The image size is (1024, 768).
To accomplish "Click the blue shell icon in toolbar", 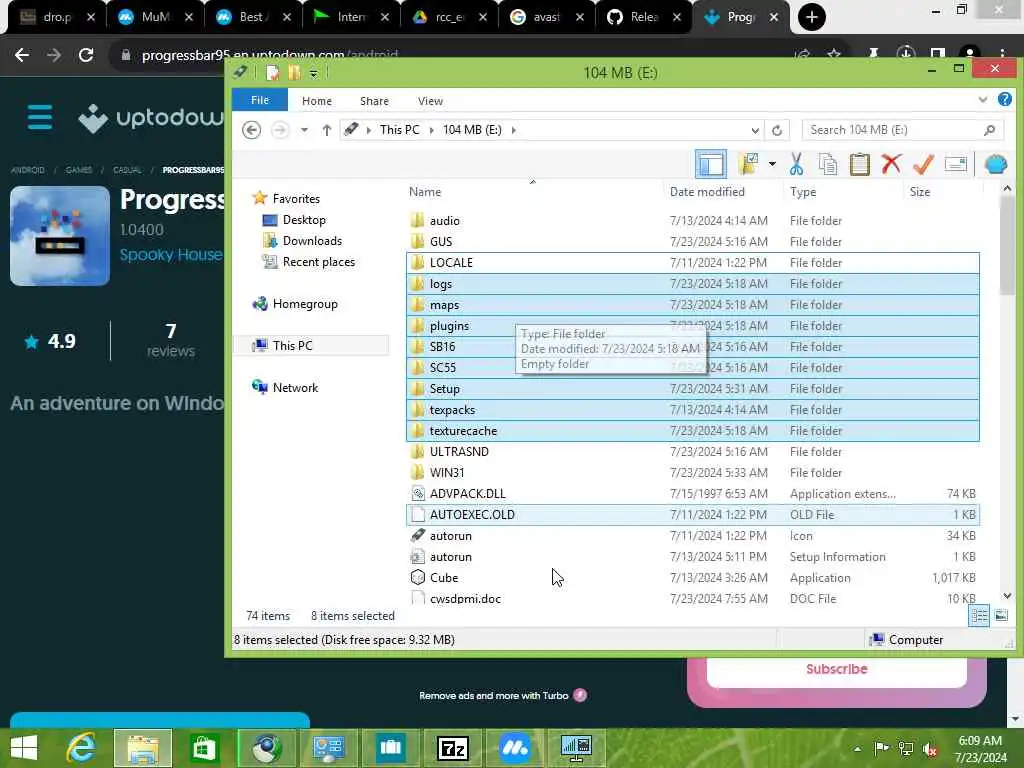I will click(995, 164).
